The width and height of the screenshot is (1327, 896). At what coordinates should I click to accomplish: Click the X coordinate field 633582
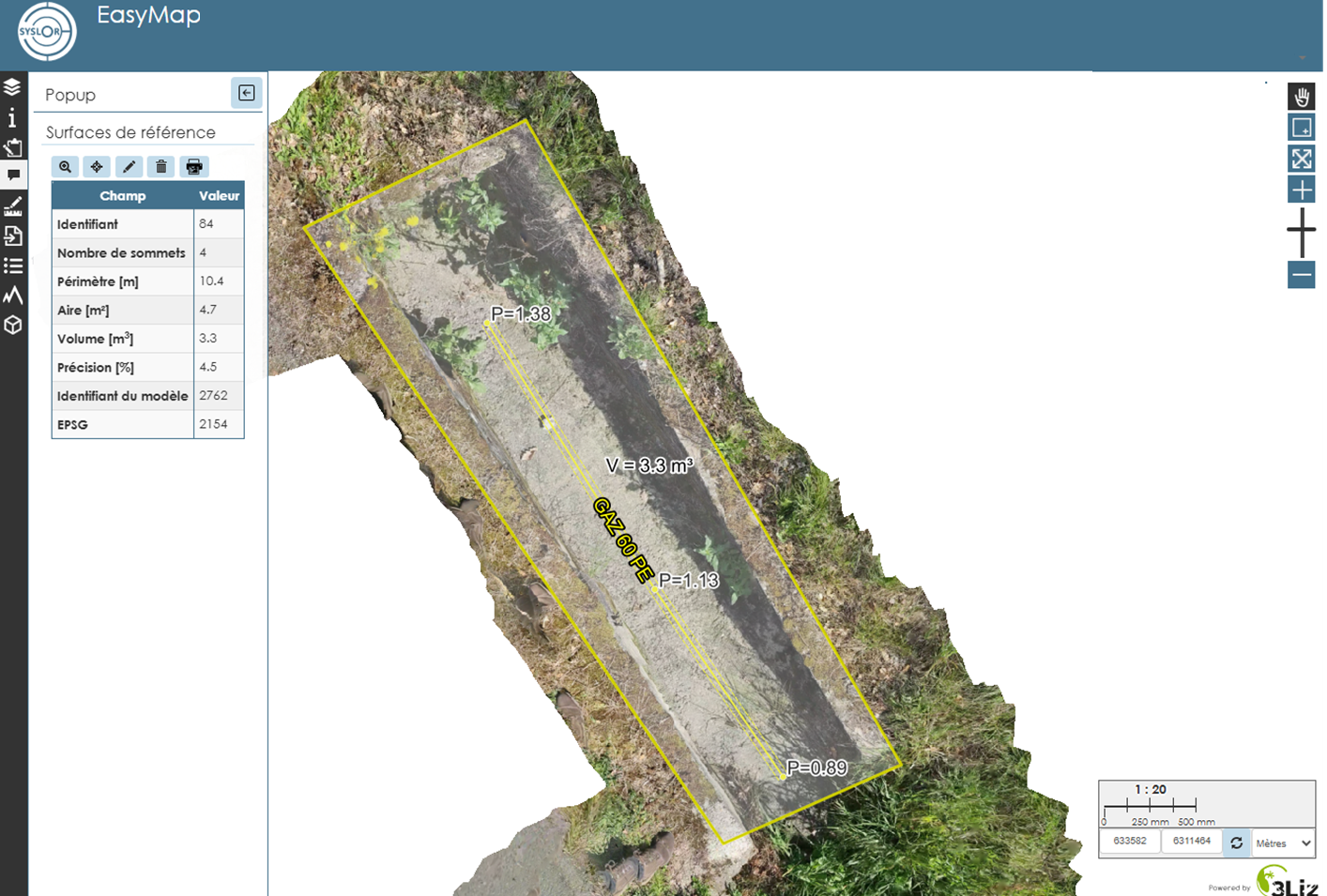tap(1130, 842)
